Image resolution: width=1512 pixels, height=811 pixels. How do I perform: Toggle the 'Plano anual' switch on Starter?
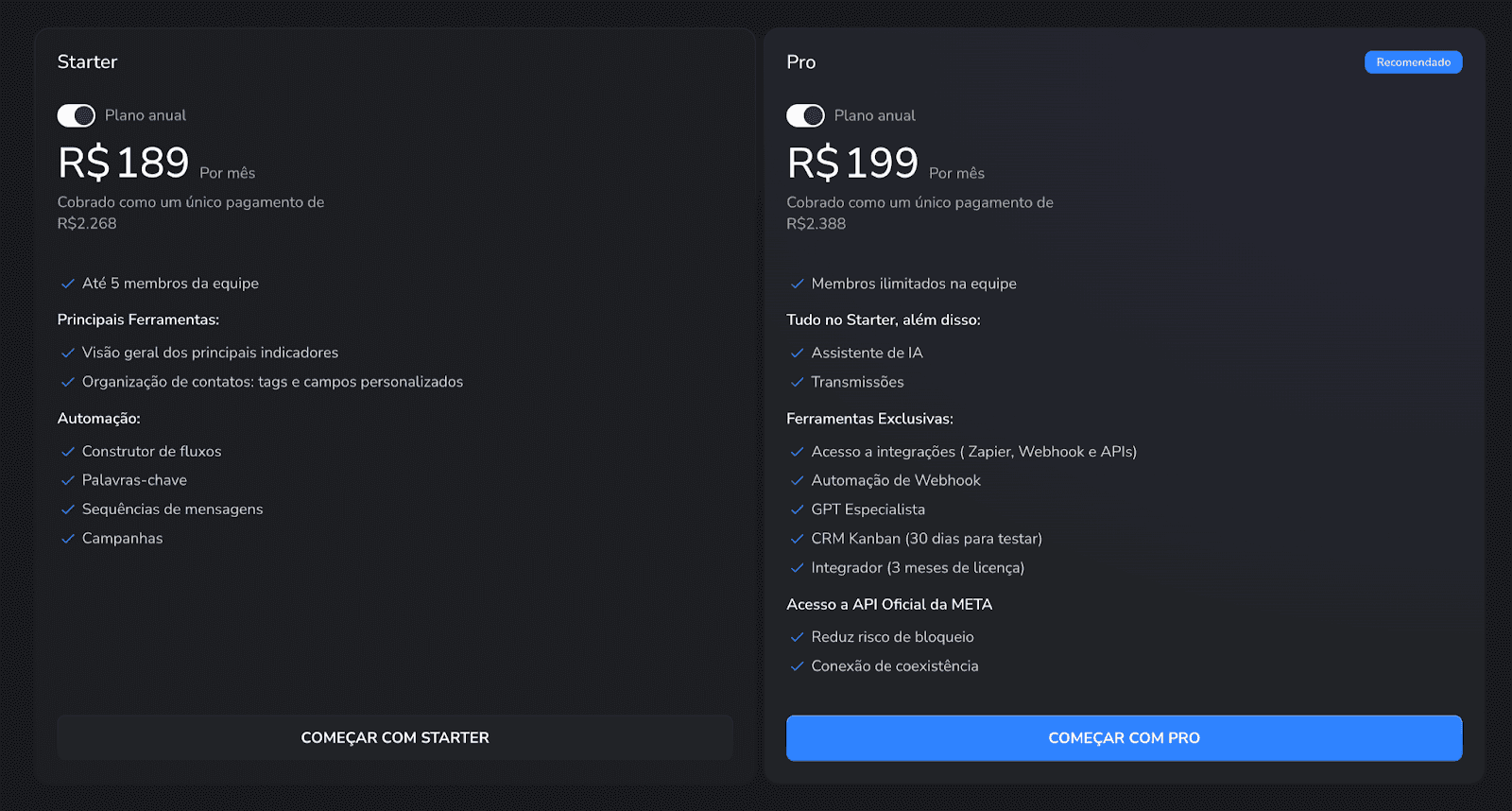pyautogui.click(x=77, y=114)
